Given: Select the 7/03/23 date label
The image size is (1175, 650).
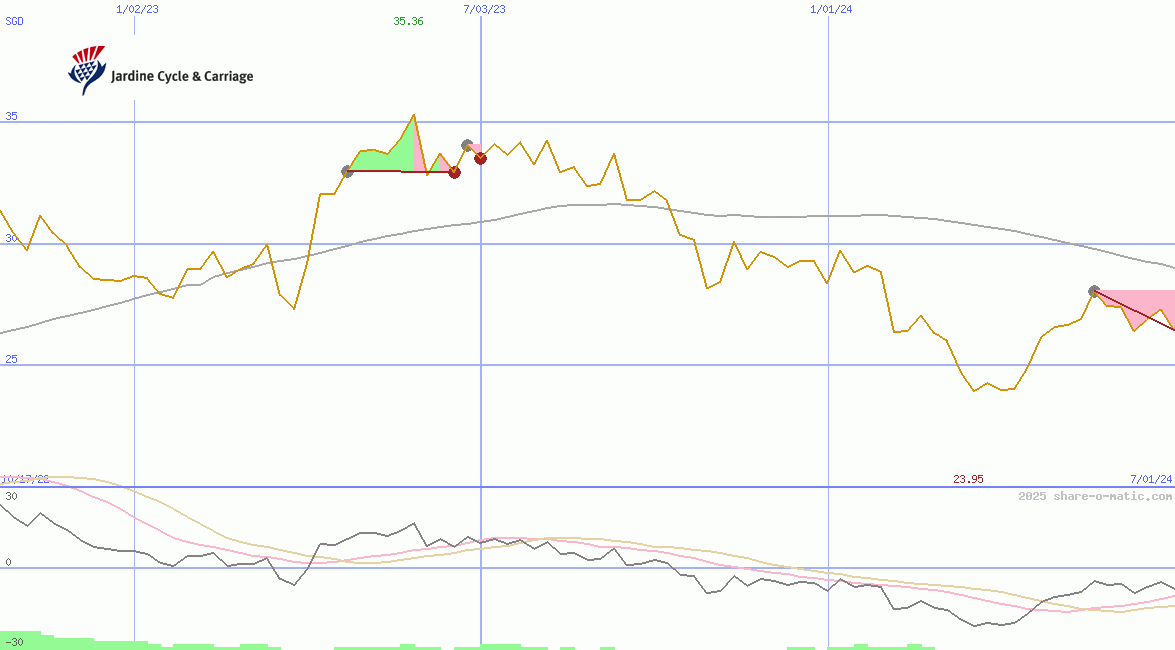Looking at the screenshot, I should point(484,9).
